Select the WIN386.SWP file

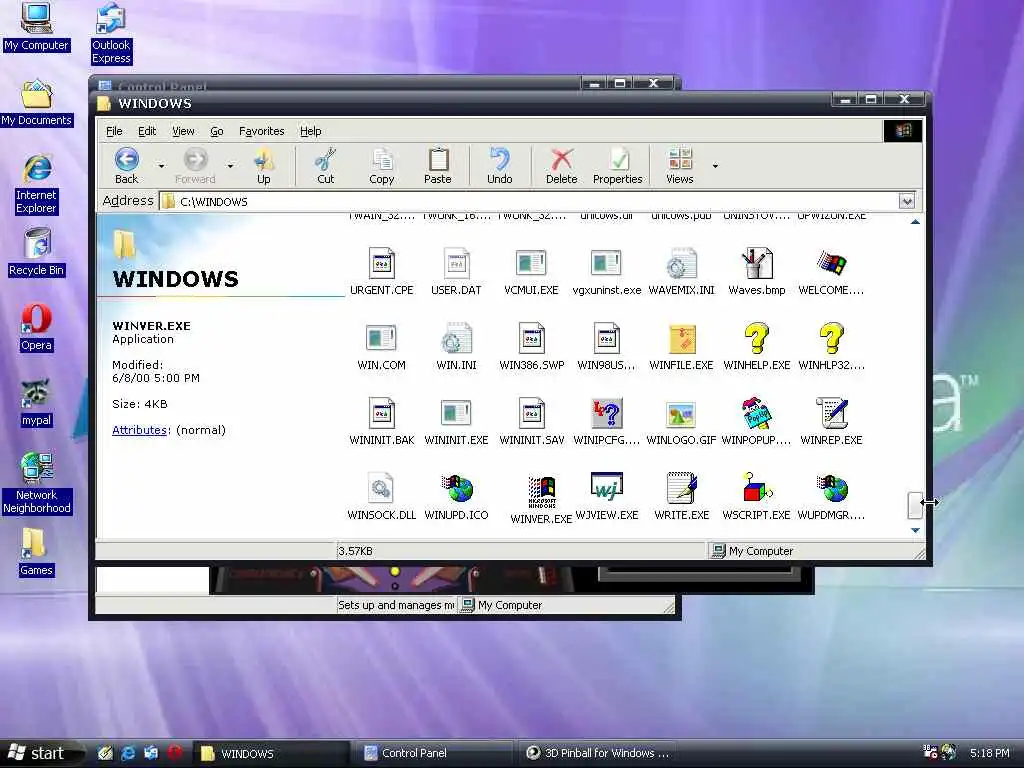531,347
